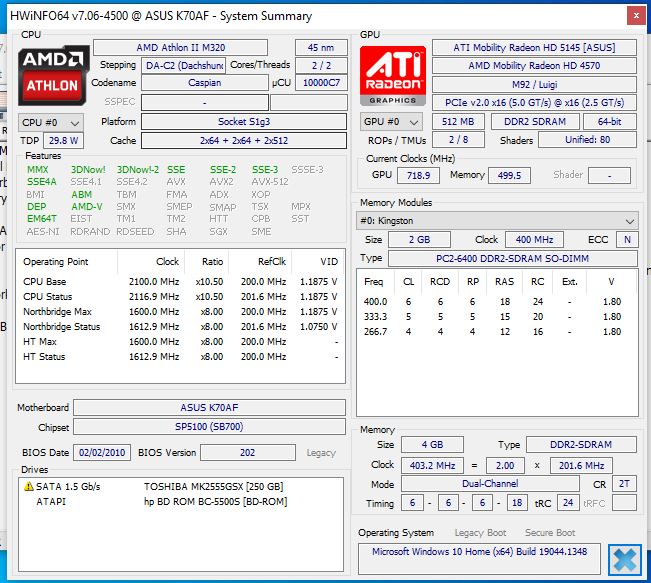This screenshot has height=583, width=651.
Task: Click the ROPs / TMUs value 2 / 8
Action: [458, 140]
